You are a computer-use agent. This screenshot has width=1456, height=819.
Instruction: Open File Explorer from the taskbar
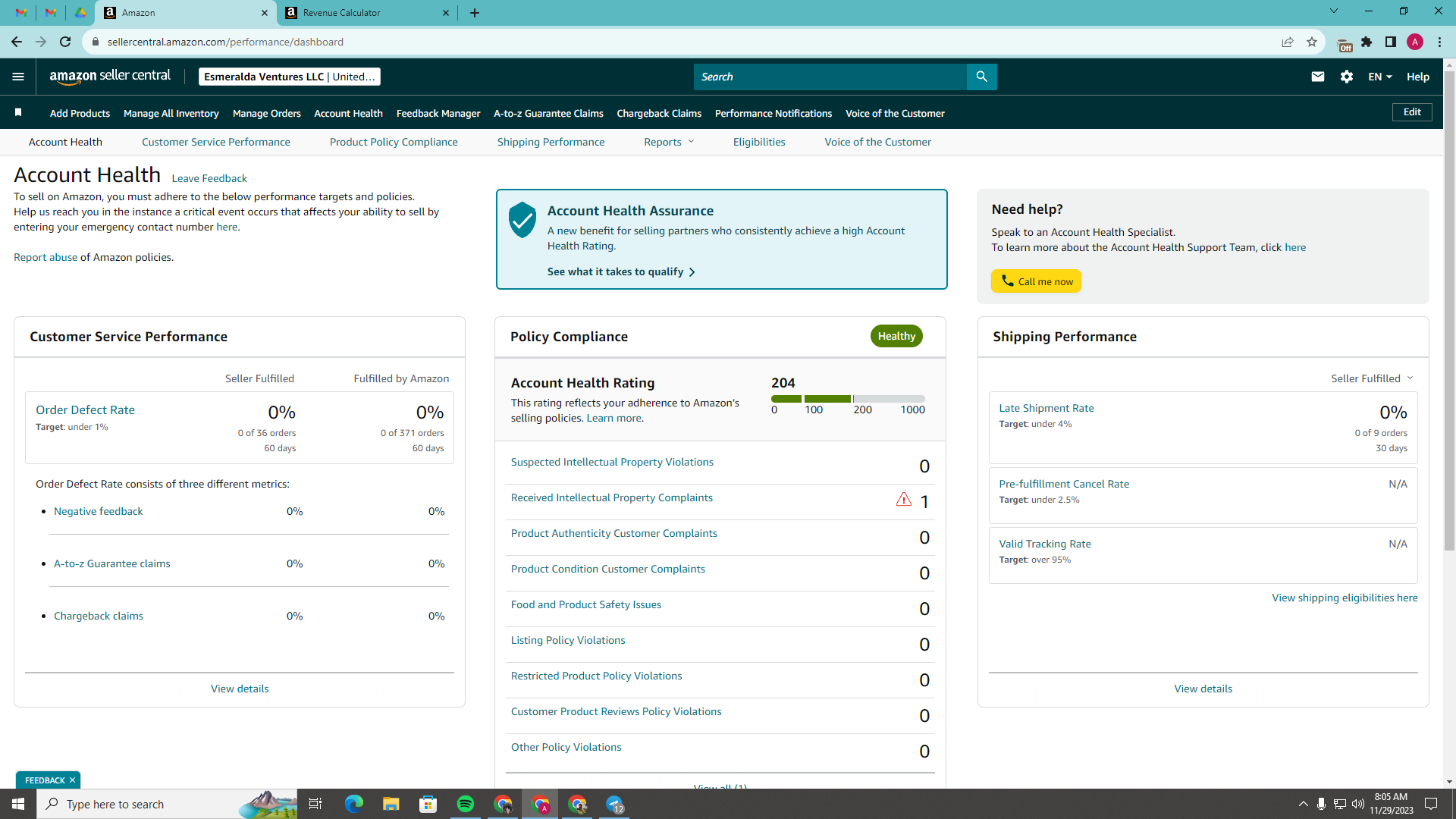pos(391,804)
